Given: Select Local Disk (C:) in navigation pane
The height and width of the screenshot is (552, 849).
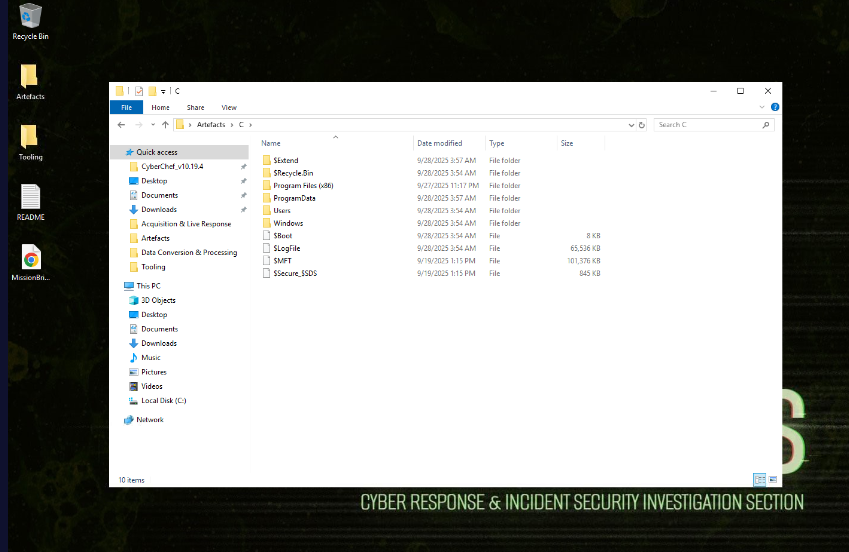Looking at the screenshot, I should [163, 400].
